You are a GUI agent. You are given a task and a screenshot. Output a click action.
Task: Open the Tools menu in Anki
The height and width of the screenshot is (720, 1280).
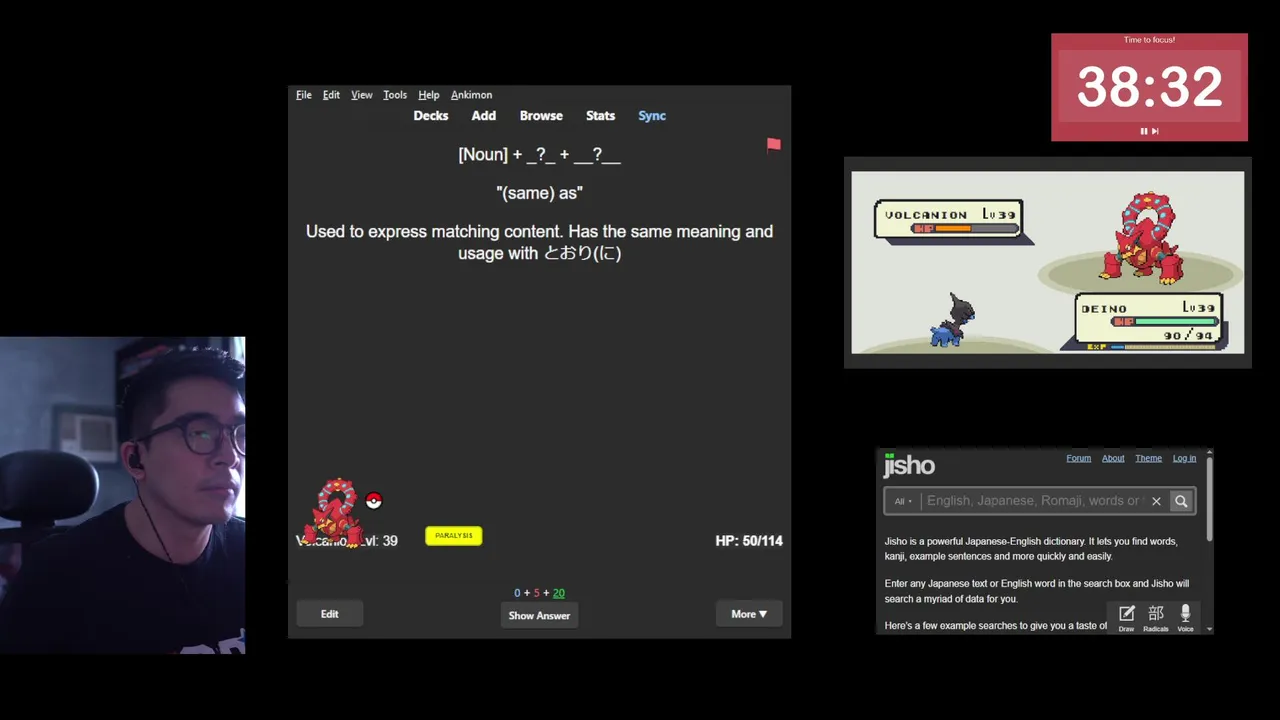(395, 95)
